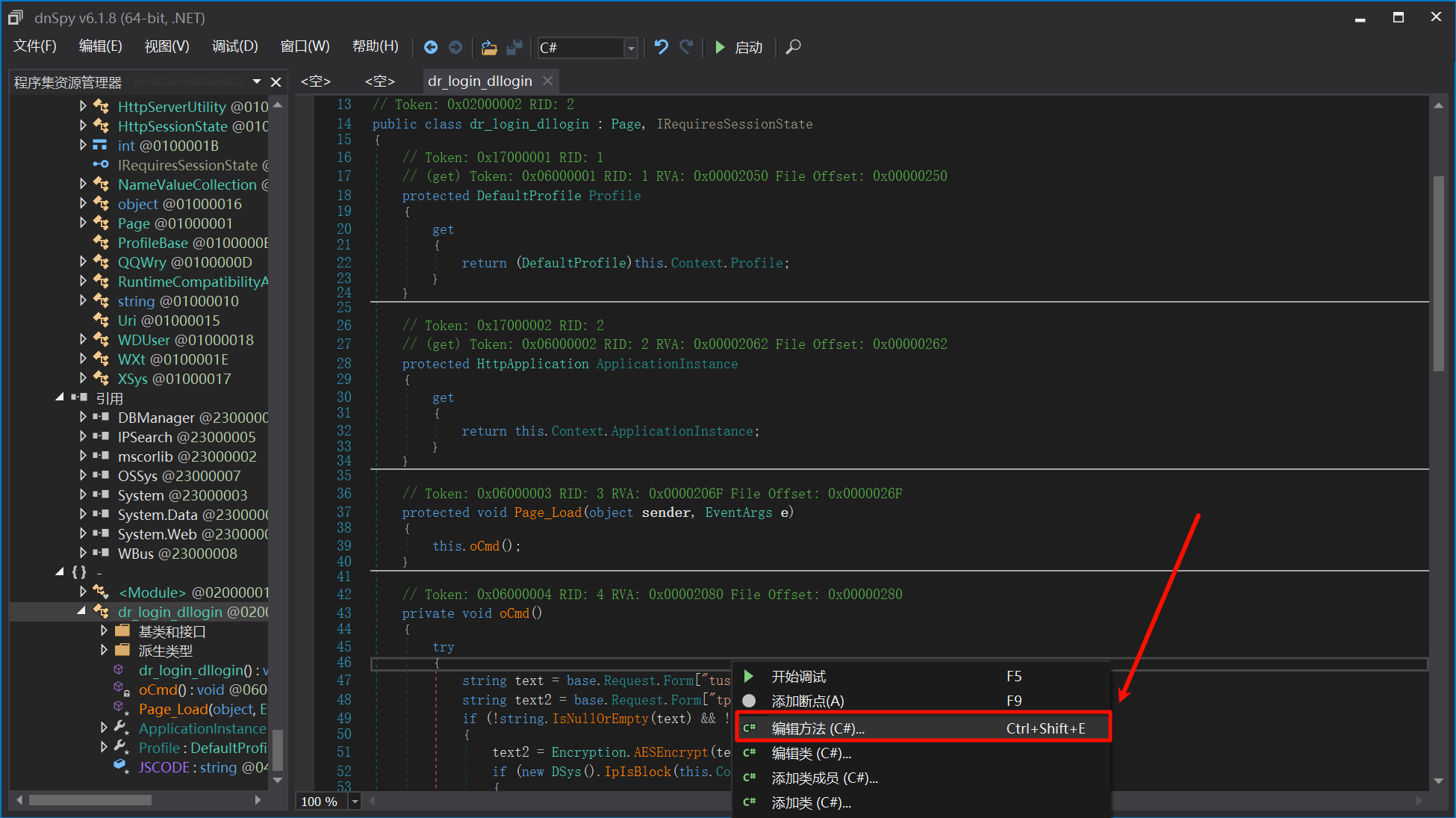The image size is (1456, 818).
Task: Close the dr_login_dllogin tab
Action: point(548,81)
